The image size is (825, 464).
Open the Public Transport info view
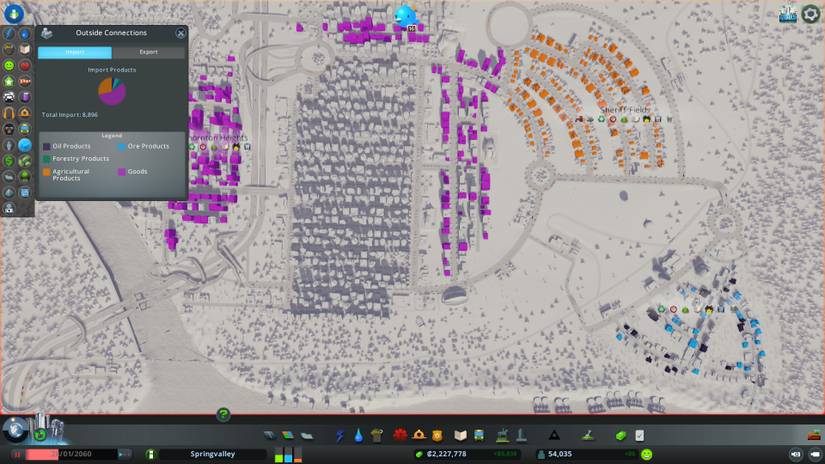point(25,129)
